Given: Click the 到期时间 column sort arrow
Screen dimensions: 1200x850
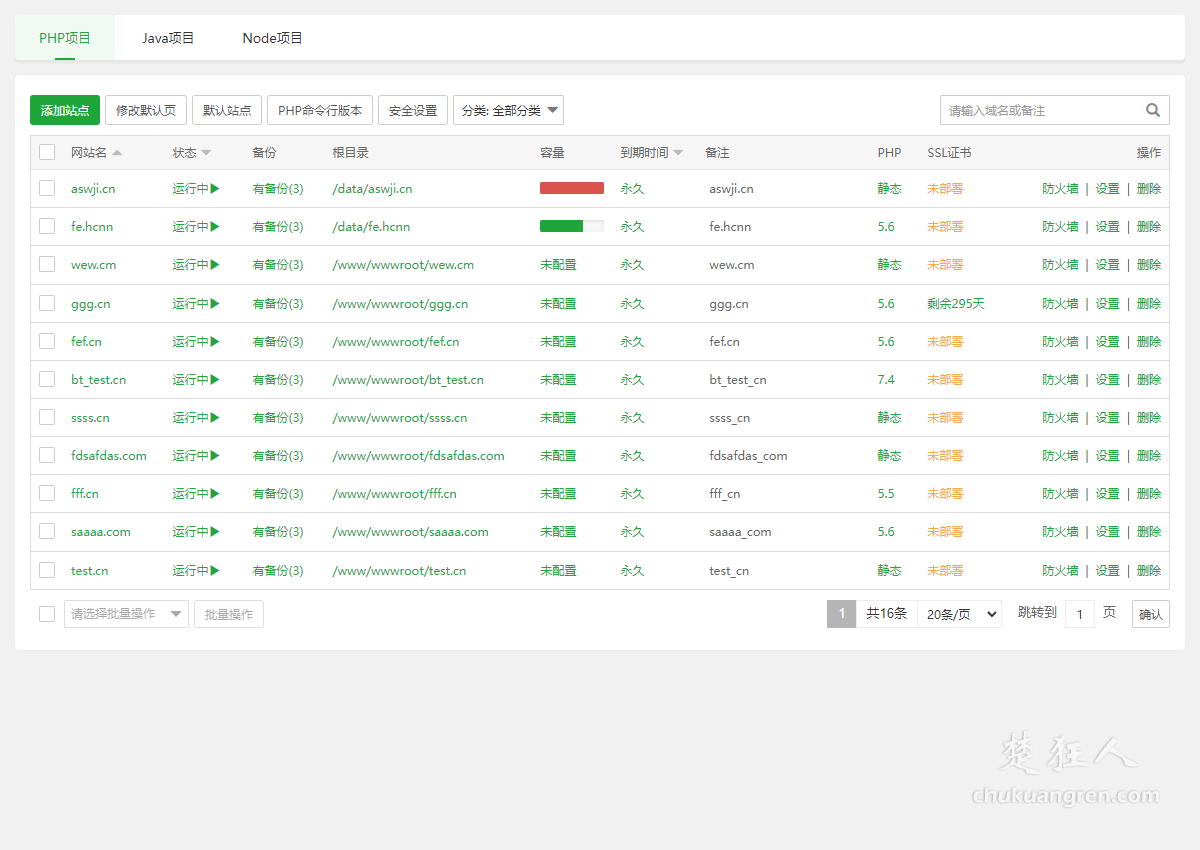Looking at the screenshot, I should tap(678, 153).
